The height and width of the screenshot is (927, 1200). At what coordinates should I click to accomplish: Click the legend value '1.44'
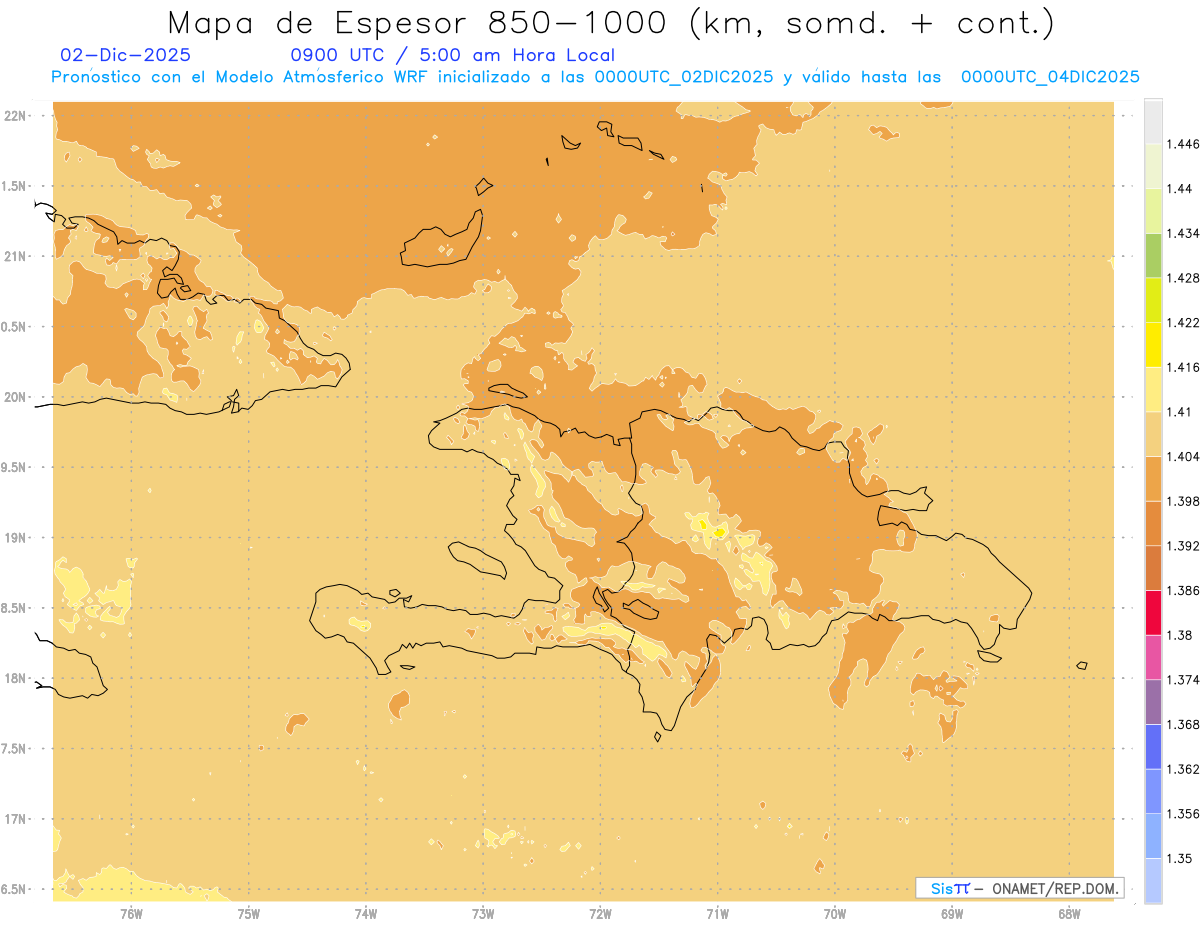click(1180, 189)
